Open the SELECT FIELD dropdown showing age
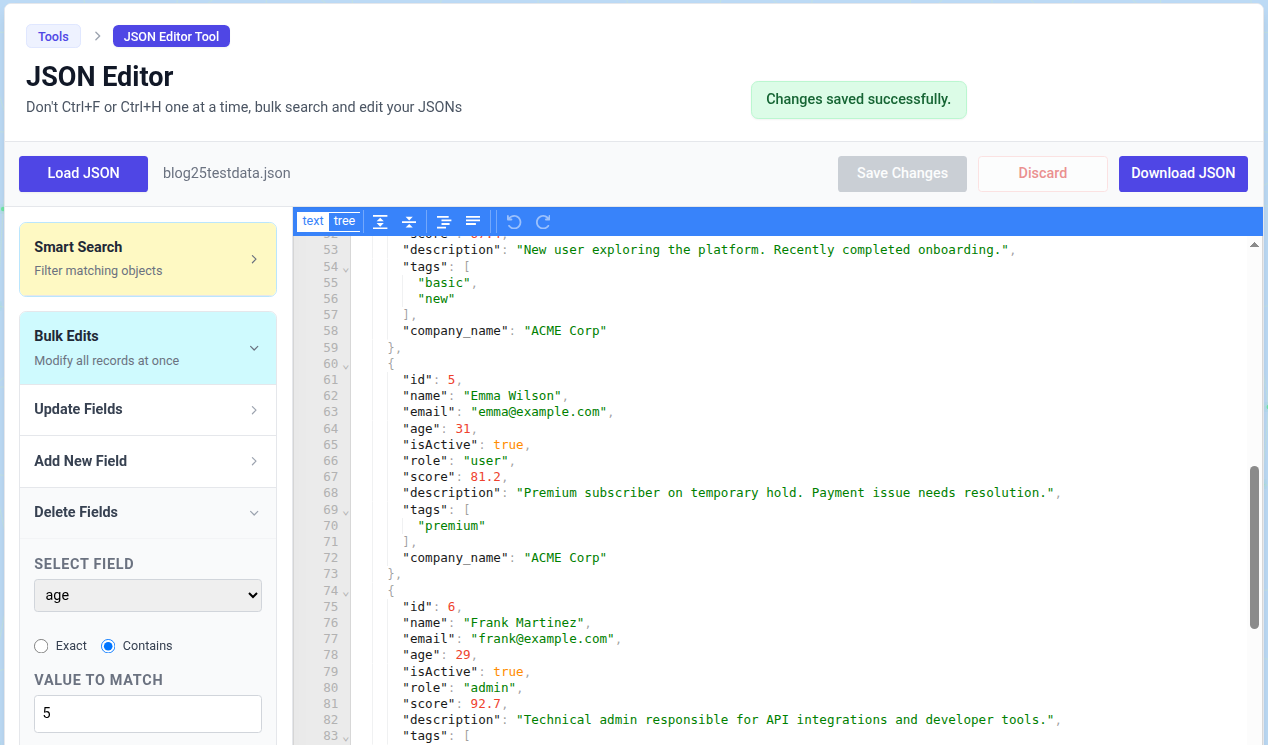1268x745 pixels. [x=147, y=594]
